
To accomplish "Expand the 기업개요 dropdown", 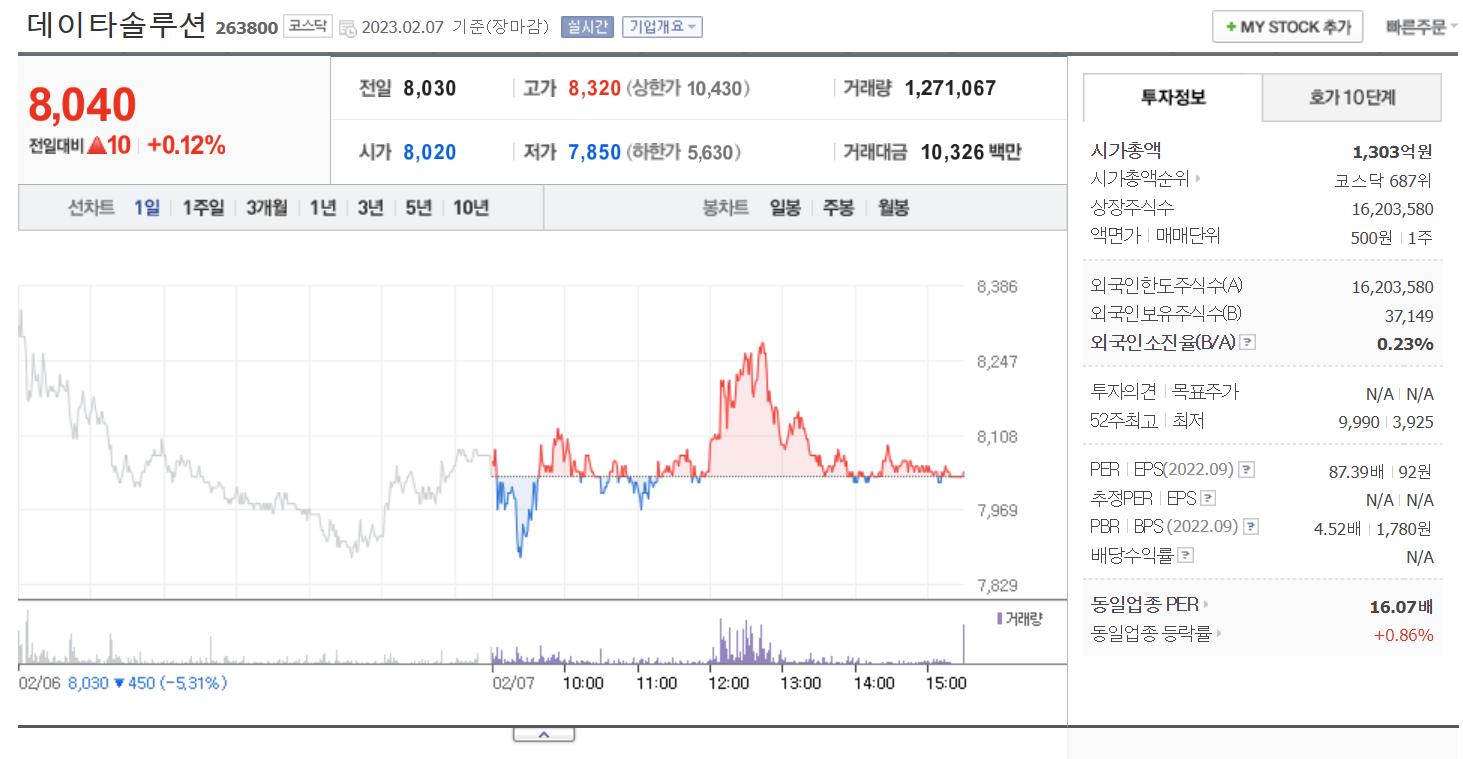I will [x=662, y=27].
